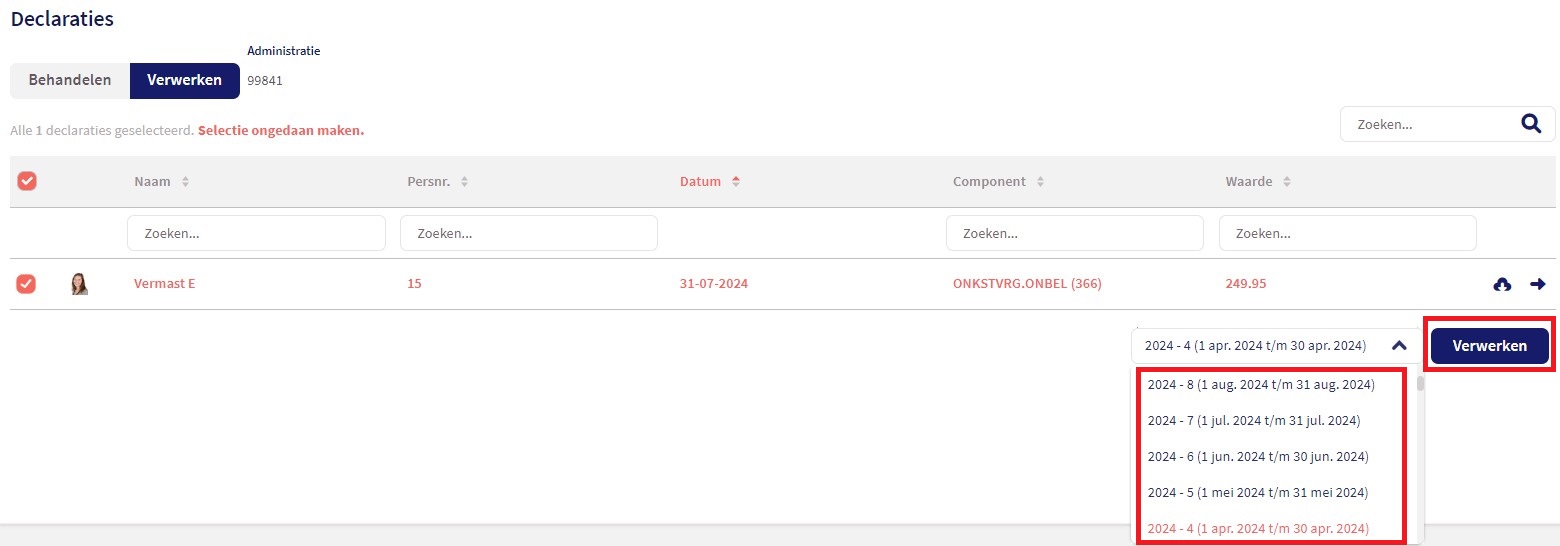Sort by Component column arrows
This screenshot has width=1560, height=546.
coord(1040,182)
